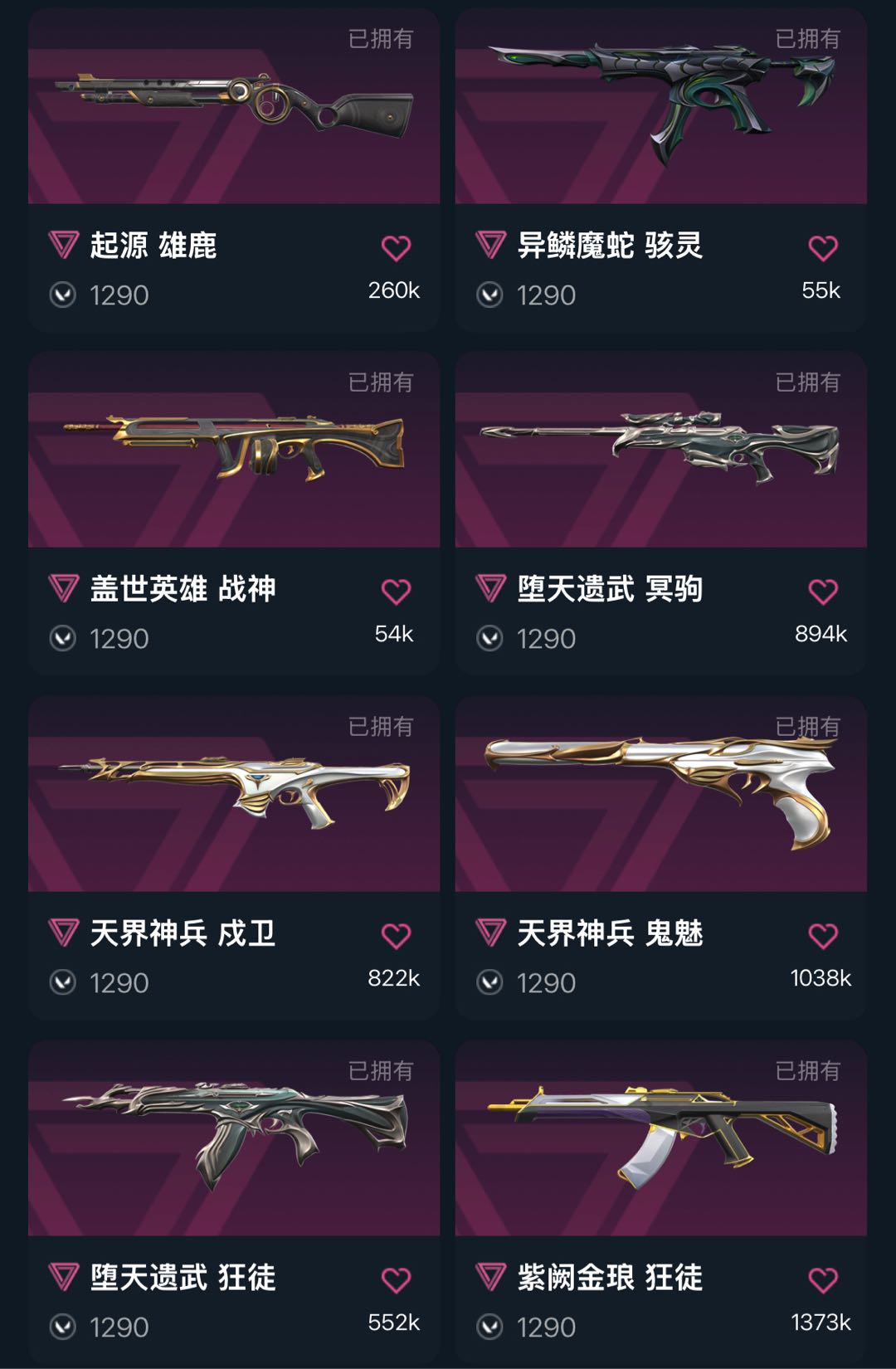Viewport: 896px width, 1369px height.
Task: Toggle the heart on 盖世英雄 战神
Action: (x=396, y=592)
